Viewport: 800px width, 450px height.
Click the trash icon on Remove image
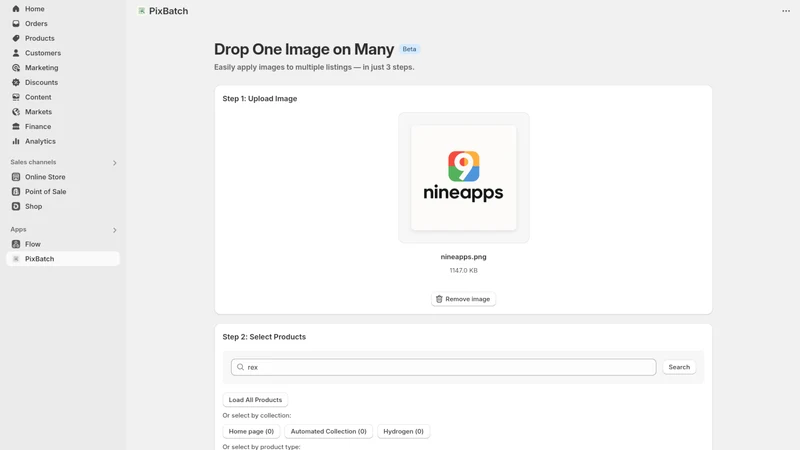point(439,299)
